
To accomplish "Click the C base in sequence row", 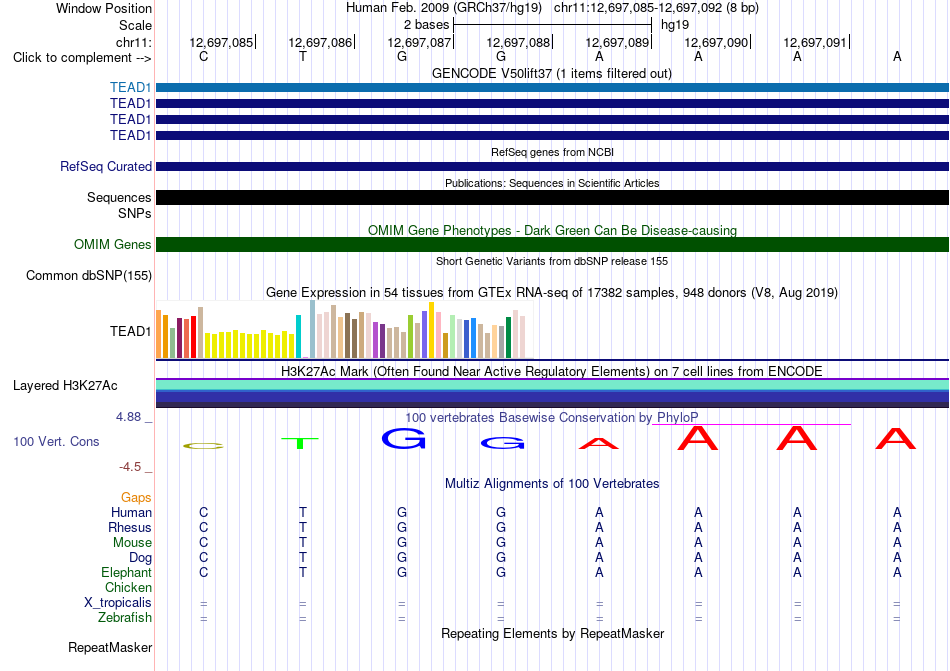I will [204, 56].
